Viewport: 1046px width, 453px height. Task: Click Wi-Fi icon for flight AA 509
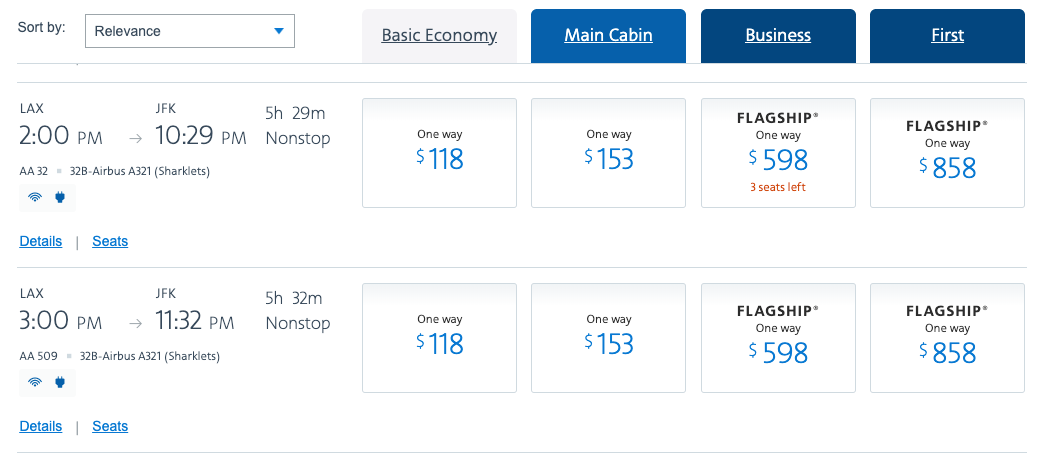click(35, 381)
